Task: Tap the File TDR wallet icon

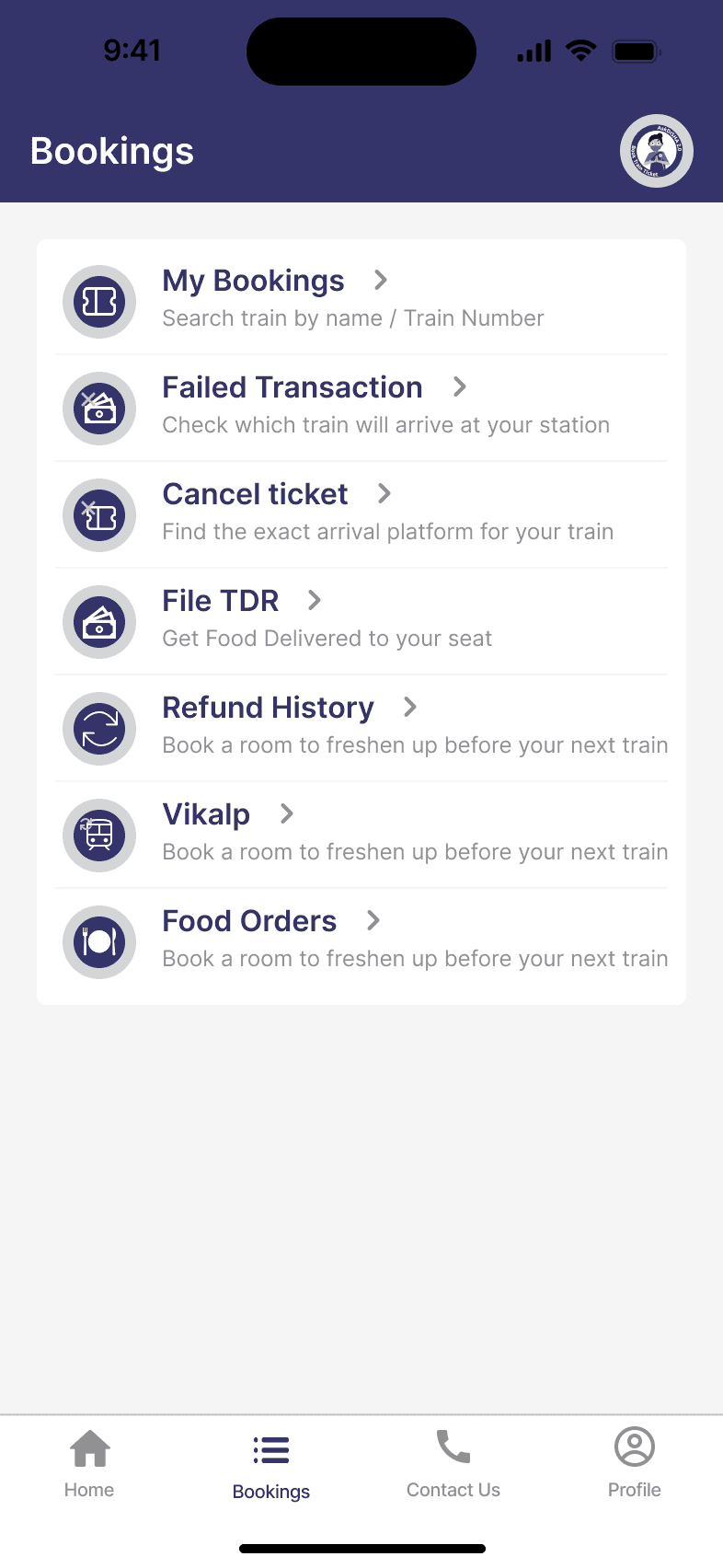Action: 99,622
